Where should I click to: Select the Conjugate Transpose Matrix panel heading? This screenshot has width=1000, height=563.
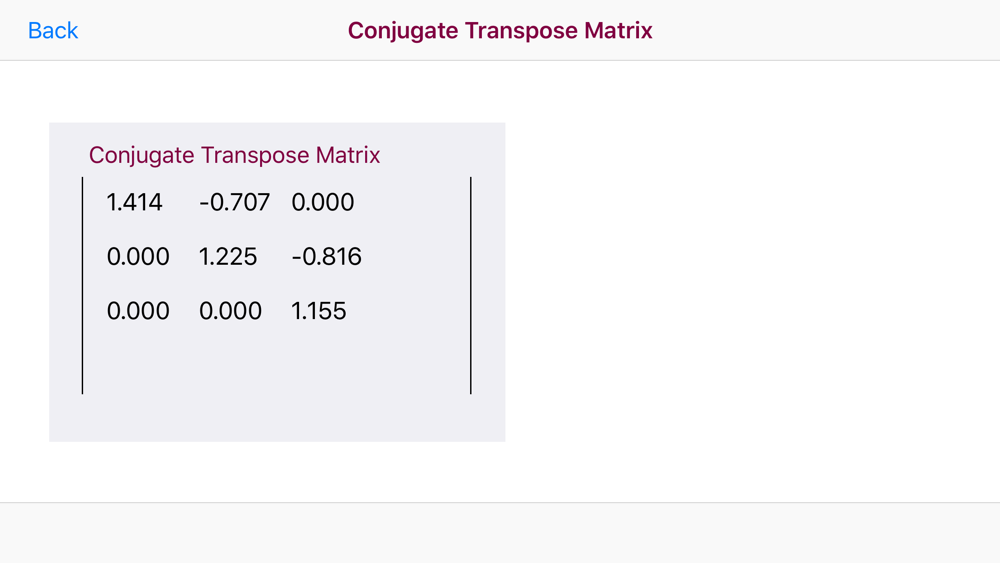(234, 155)
